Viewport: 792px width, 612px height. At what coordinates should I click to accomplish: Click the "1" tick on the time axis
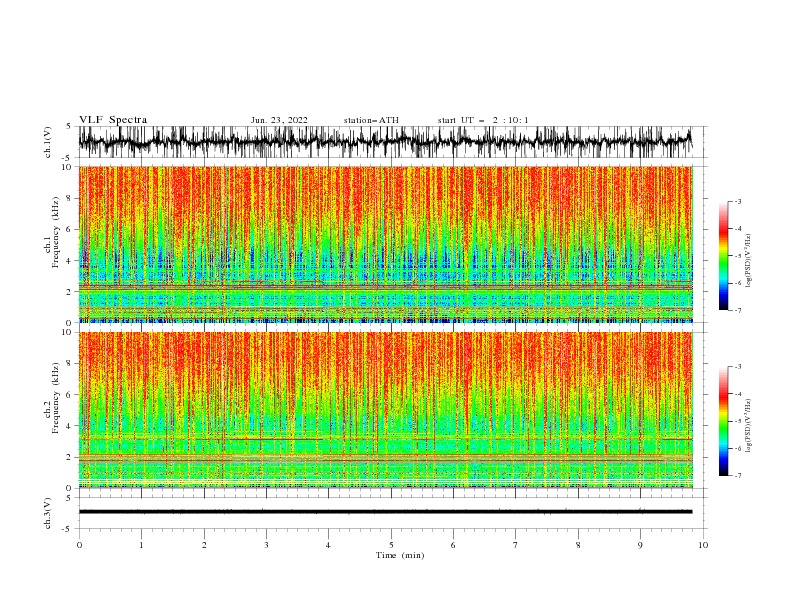(x=141, y=545)
